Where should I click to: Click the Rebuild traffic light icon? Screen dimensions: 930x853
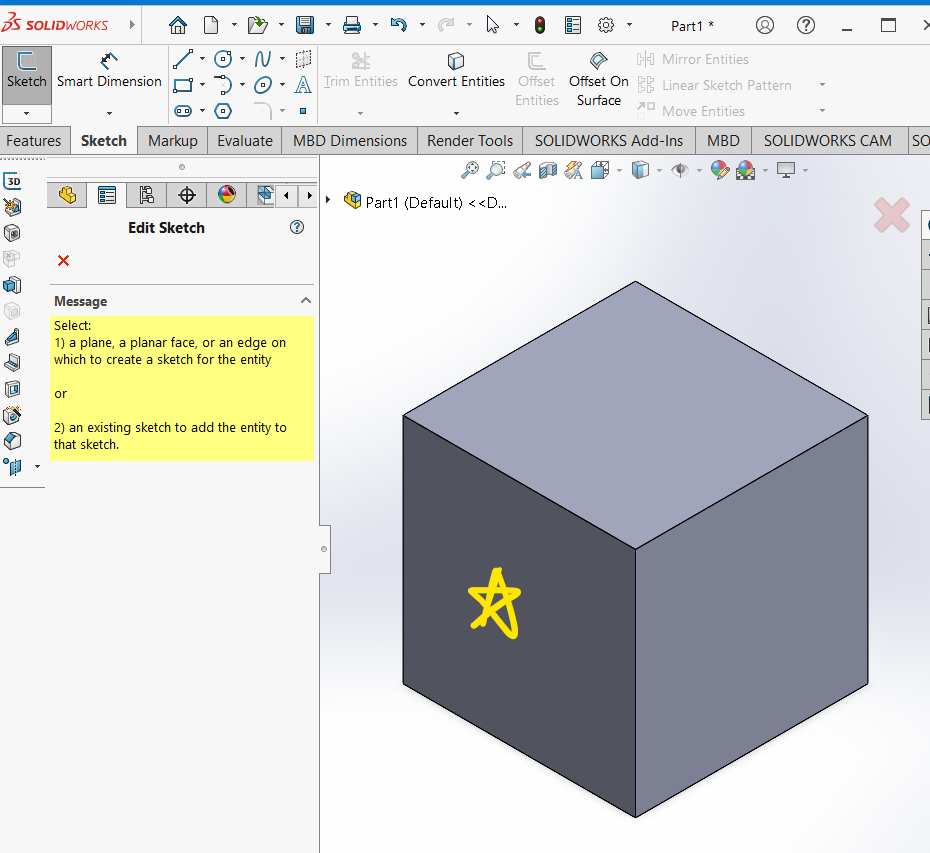(540, 25)
